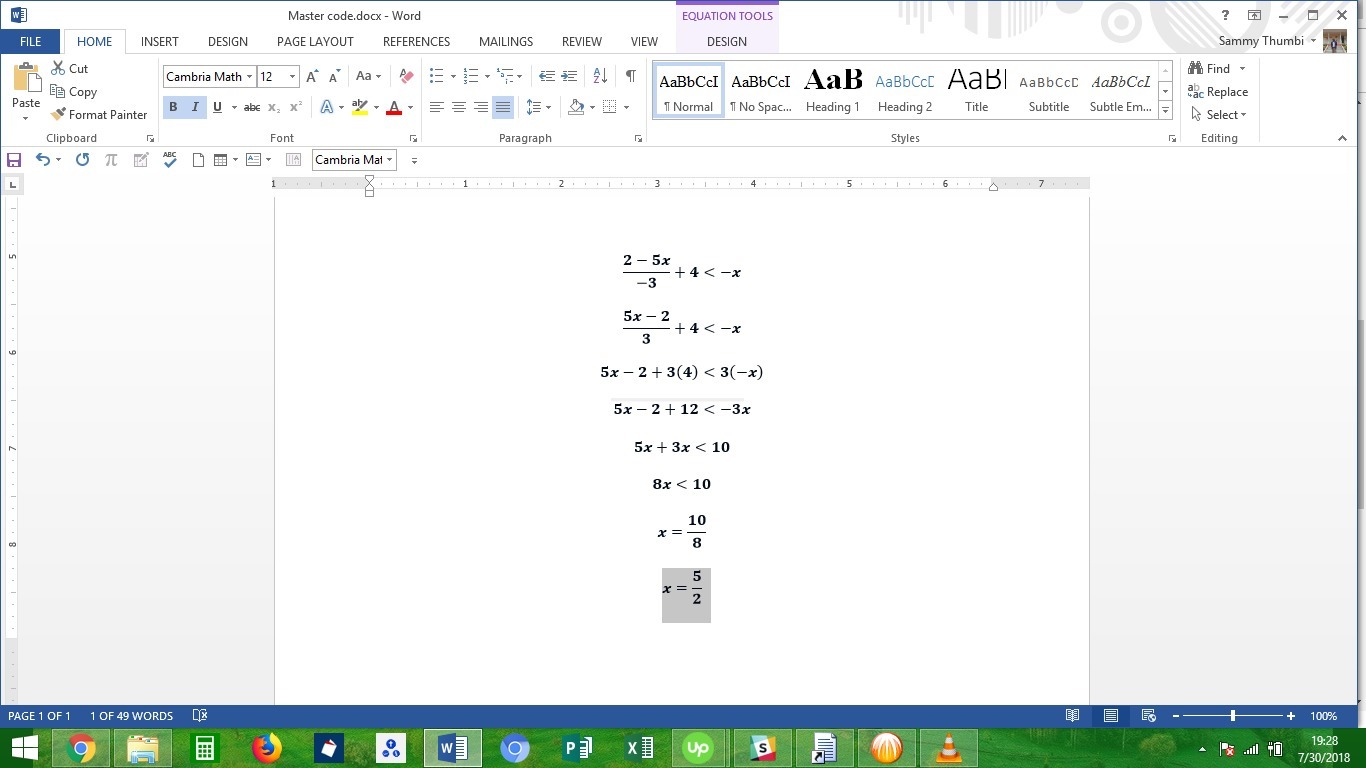Decrease font size with Shrink Font icon
1366x768 pixels.
coord(334,77)
